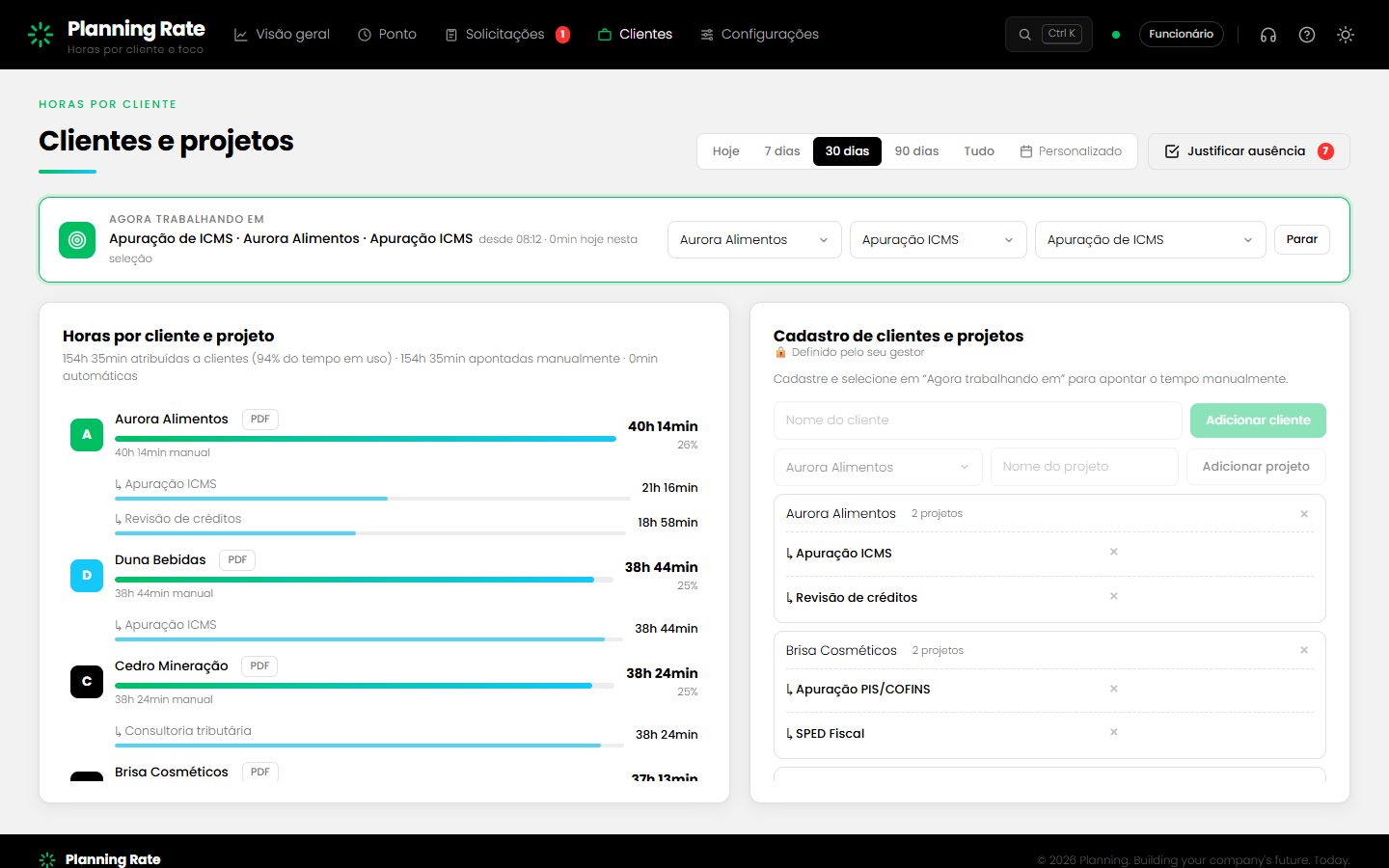Click the Parar button

tap(1301, 239)
